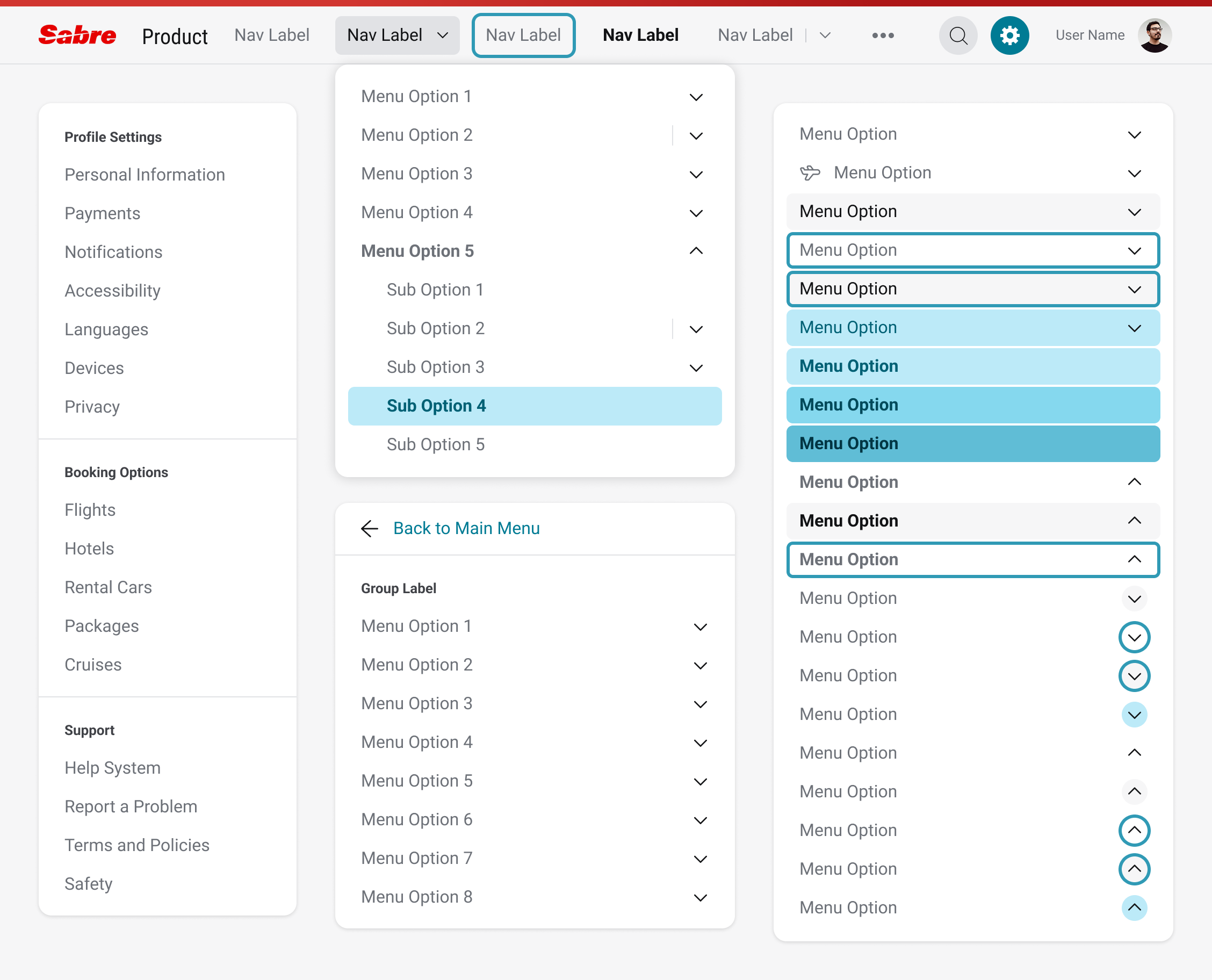Open the search icon in the top bar
The width and height of the screenshot is (1212, 980).
tap(958, 35)
